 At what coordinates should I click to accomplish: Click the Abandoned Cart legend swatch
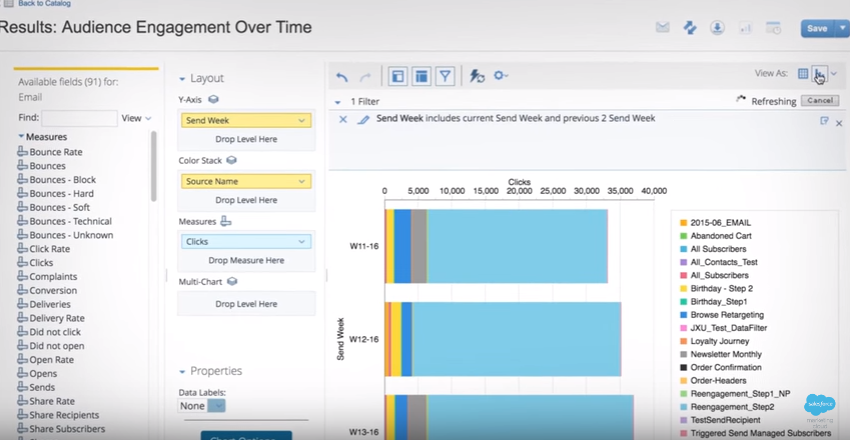click(x=683, y=236)
